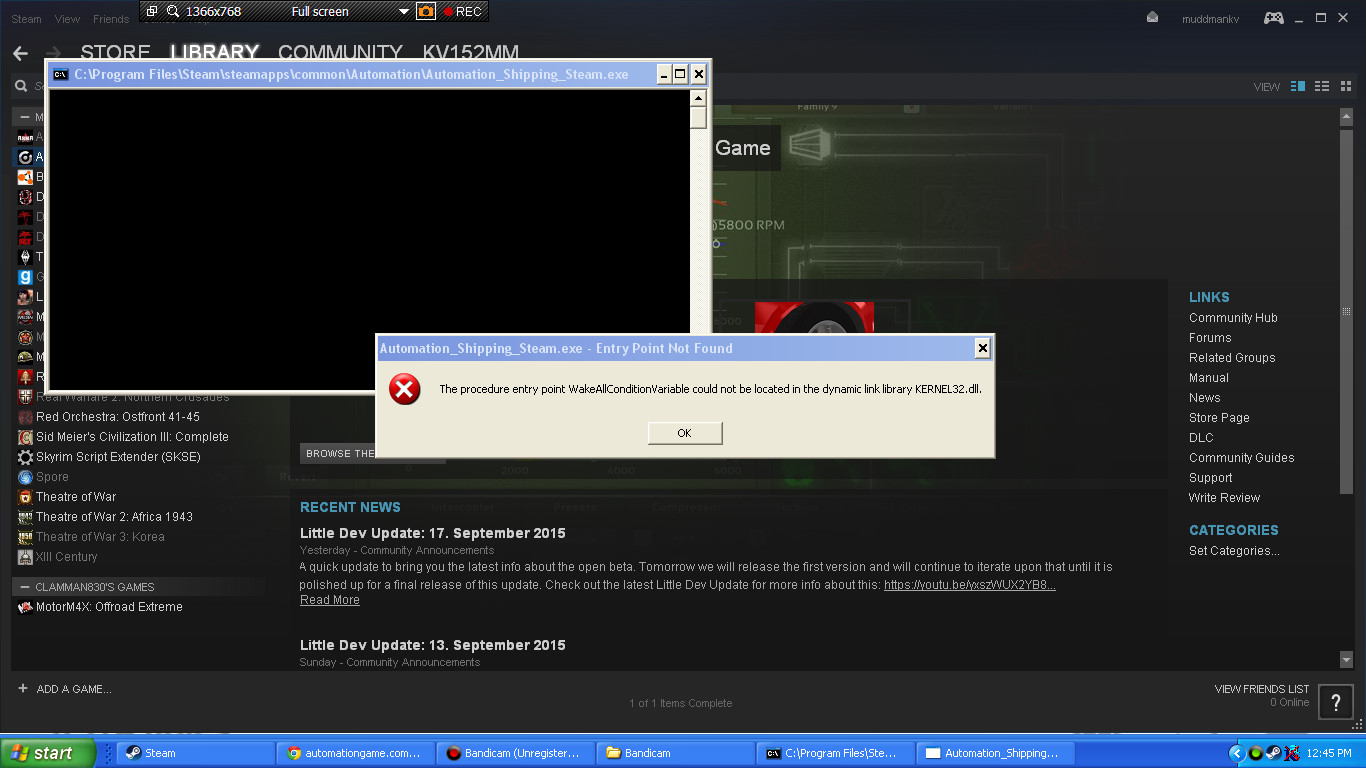Click the Steam content scrollbar down arrow
Viewport: 1366px width, 768px height.
pos(1346,659)
